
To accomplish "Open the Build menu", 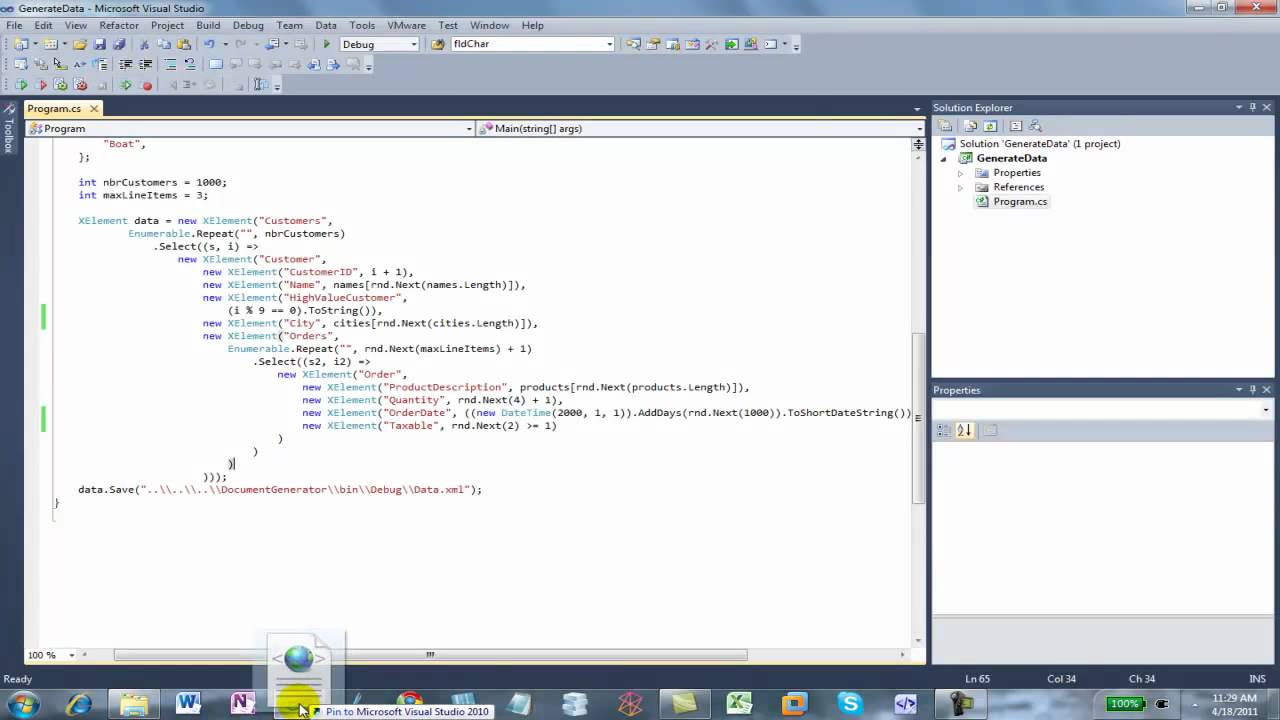I will coord(208,25).
